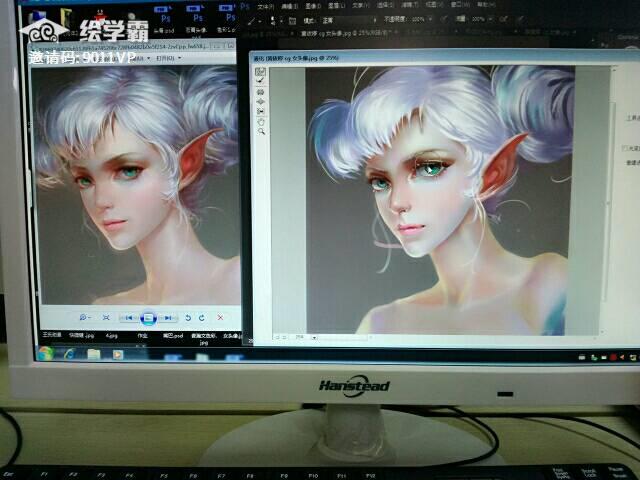The image size is (640, 480).
Task: Click the Photo Viewer zoom magnifier button
Action: point(84,317)
